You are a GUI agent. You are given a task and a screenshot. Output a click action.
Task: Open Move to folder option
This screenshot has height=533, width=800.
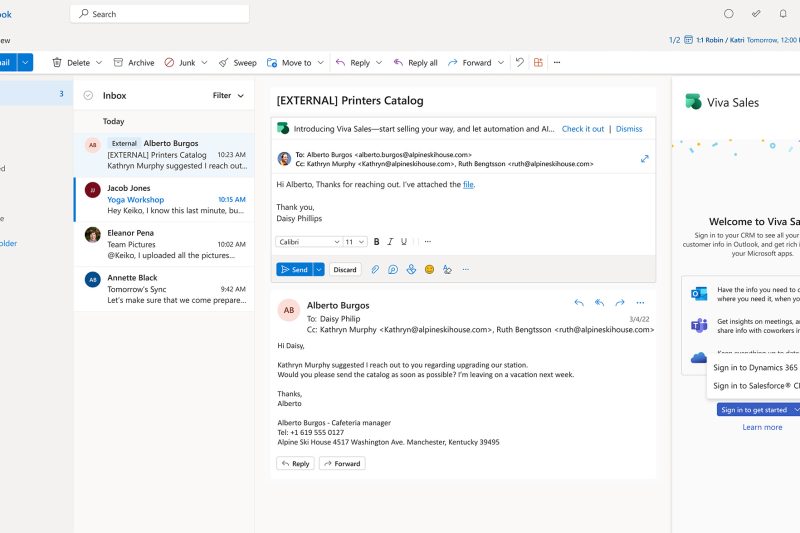(x=289, y=63)
